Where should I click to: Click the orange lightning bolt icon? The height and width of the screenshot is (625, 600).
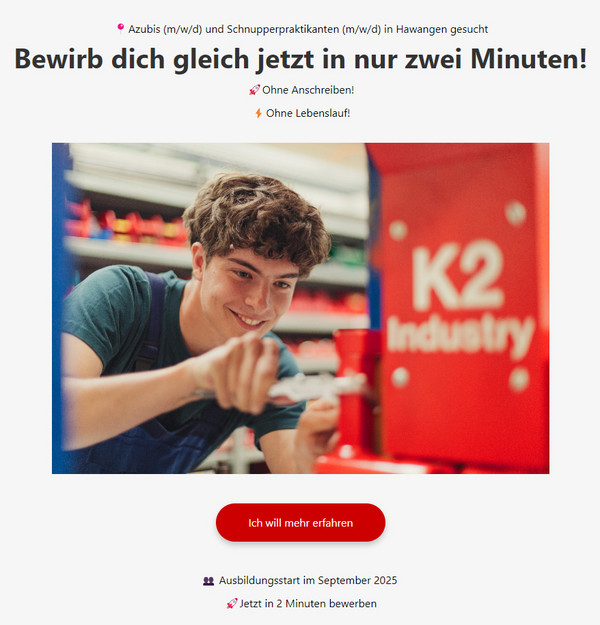coord(258,113)
